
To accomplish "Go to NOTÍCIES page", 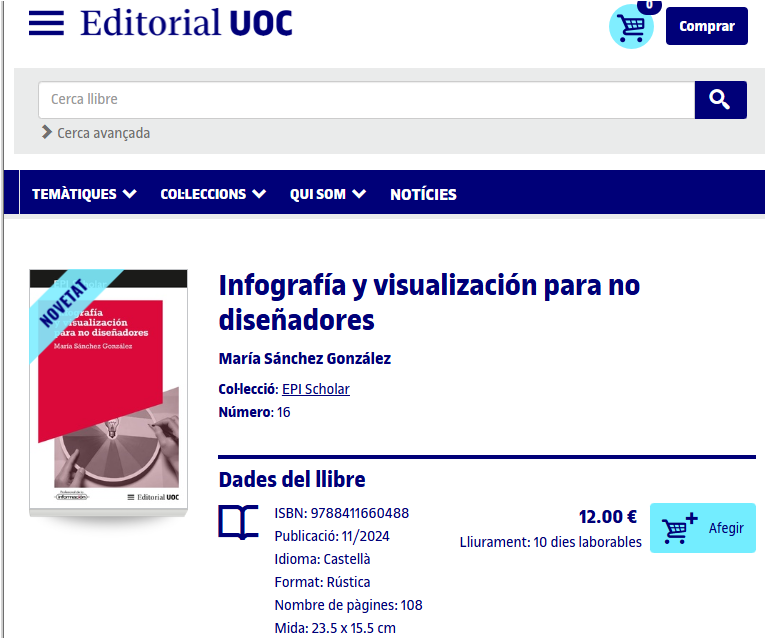I will click(423, 194).
